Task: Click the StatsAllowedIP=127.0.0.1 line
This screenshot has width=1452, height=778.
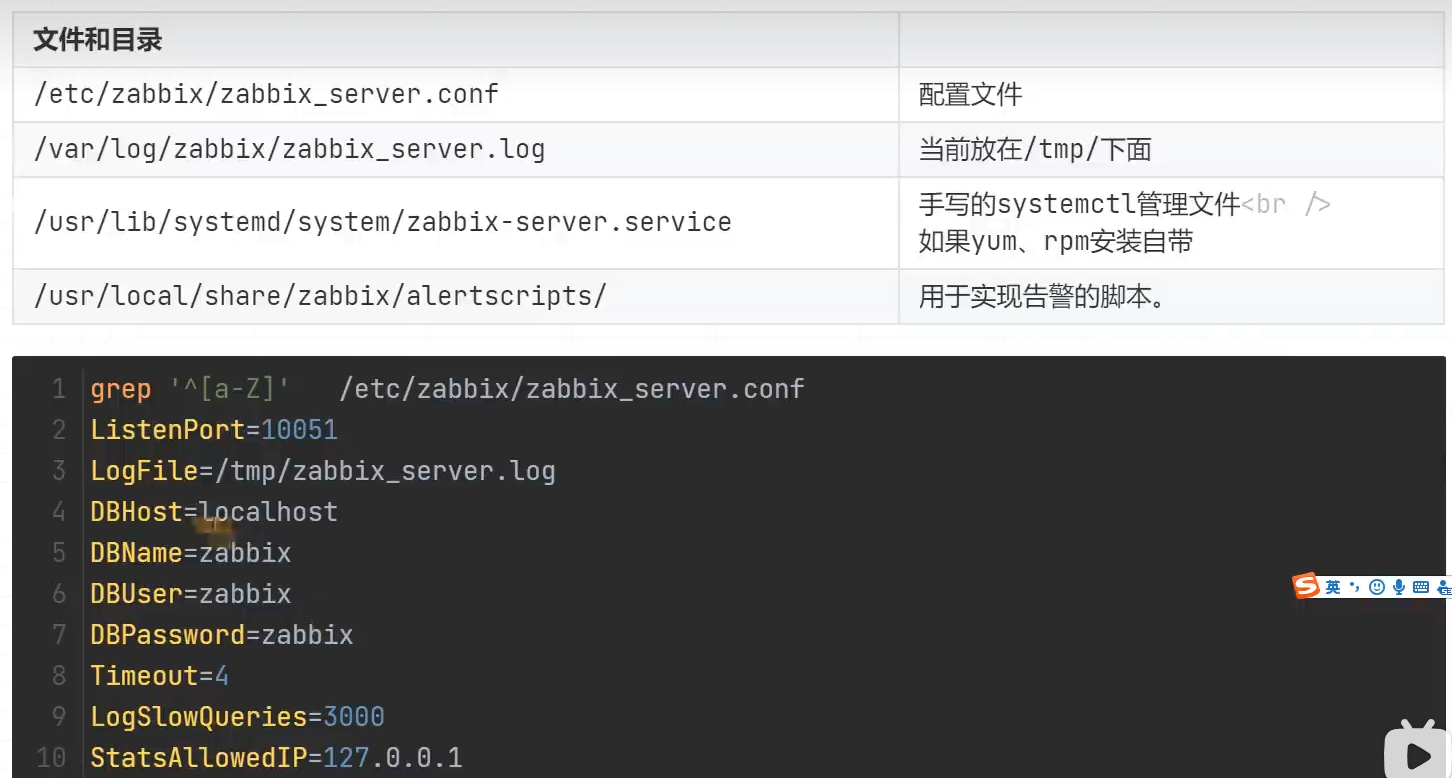Action: (276, 758)
